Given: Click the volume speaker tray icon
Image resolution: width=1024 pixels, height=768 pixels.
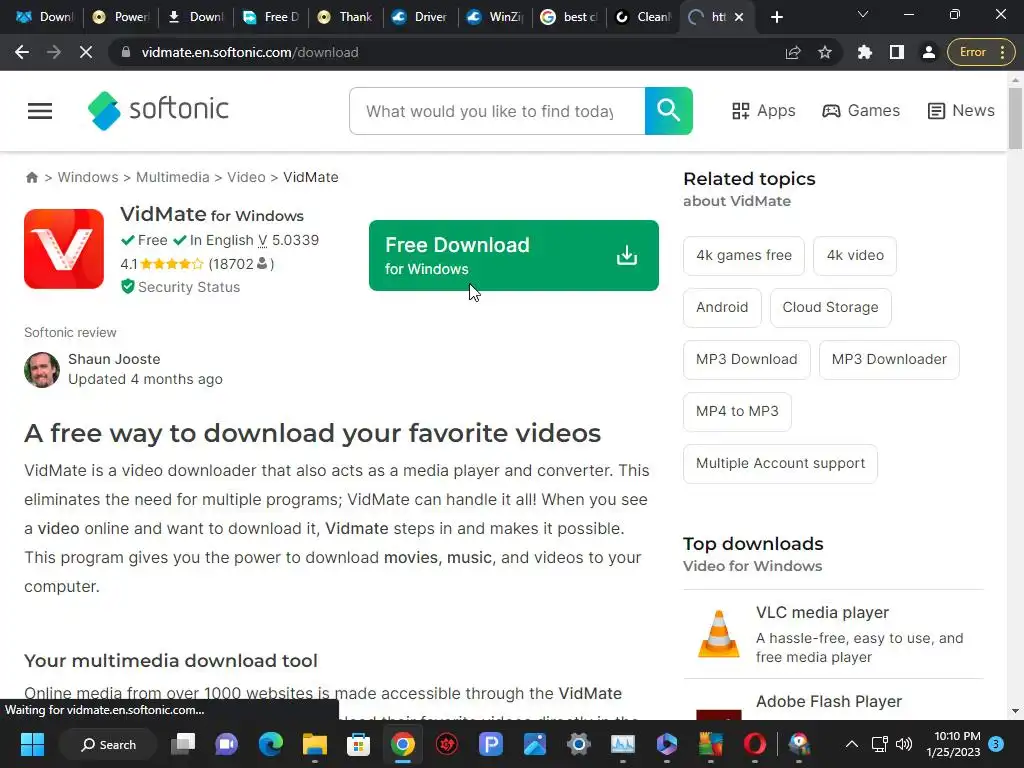Looking at the screenshot, I should [904, 744].
